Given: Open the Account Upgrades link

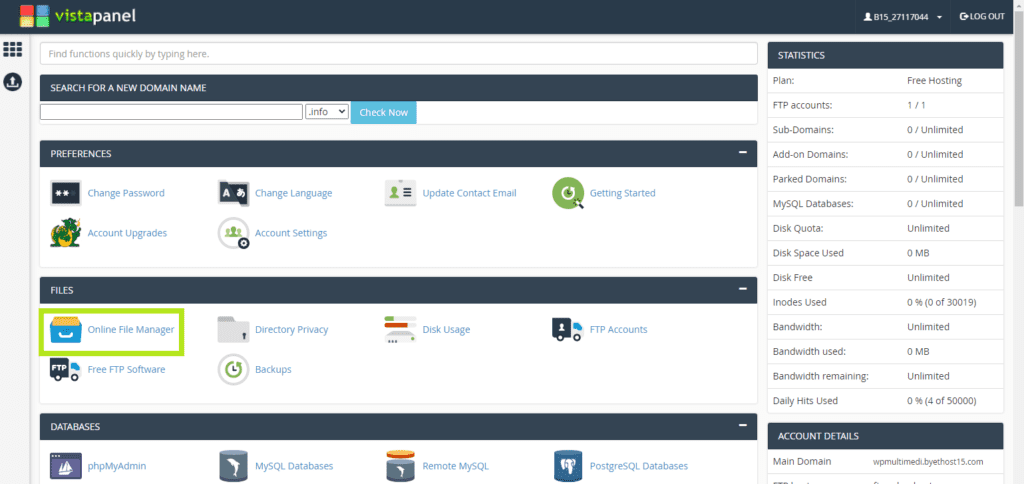Looking at the screenshot, I should [127, 233].
